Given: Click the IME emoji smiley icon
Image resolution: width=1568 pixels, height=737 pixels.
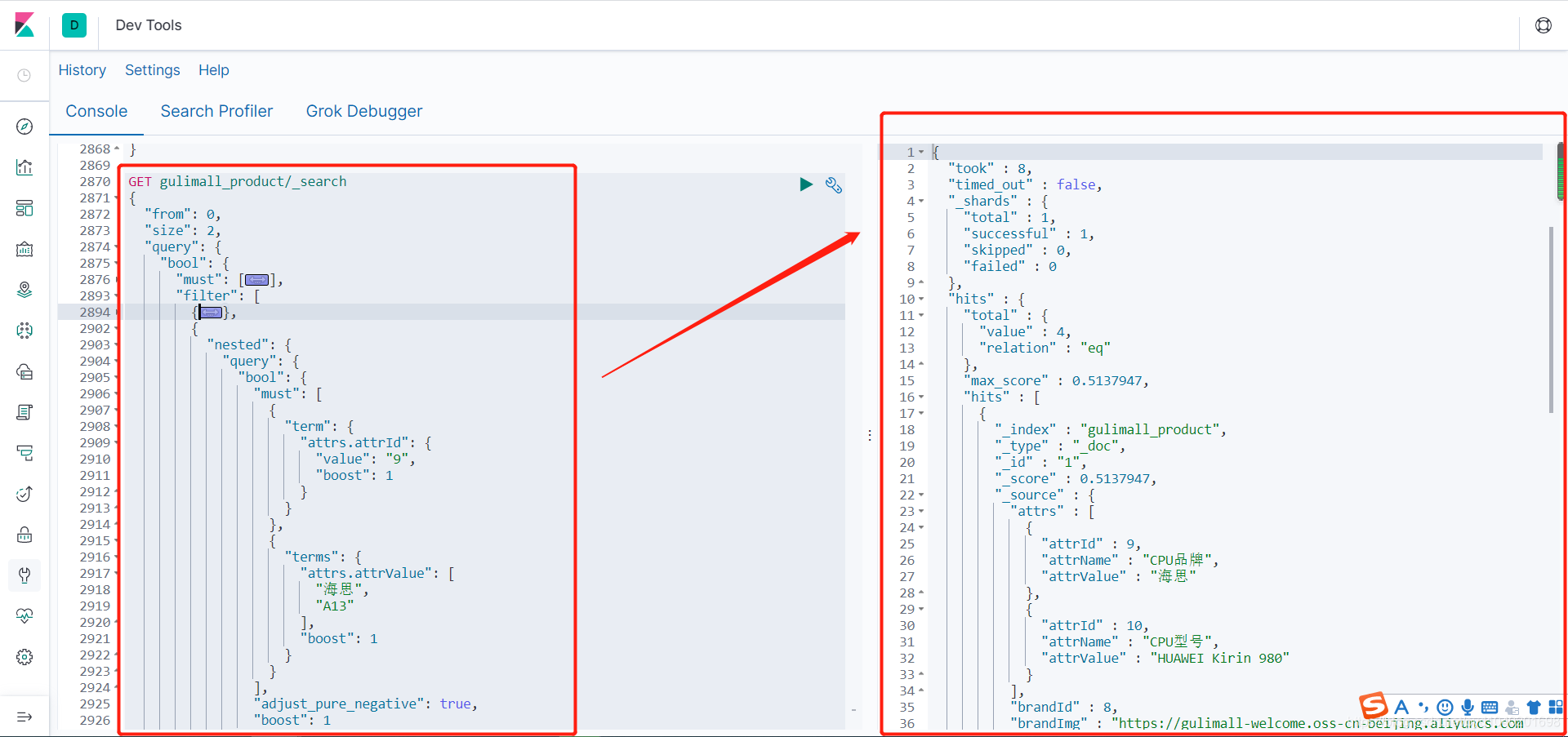Looking at the screenshot, I should [1445, 708].
